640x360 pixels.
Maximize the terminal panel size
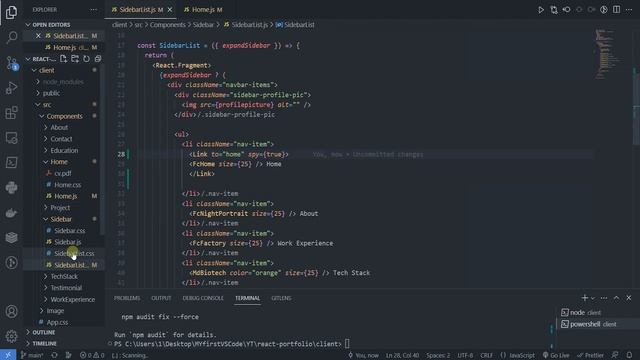point(616,298)
